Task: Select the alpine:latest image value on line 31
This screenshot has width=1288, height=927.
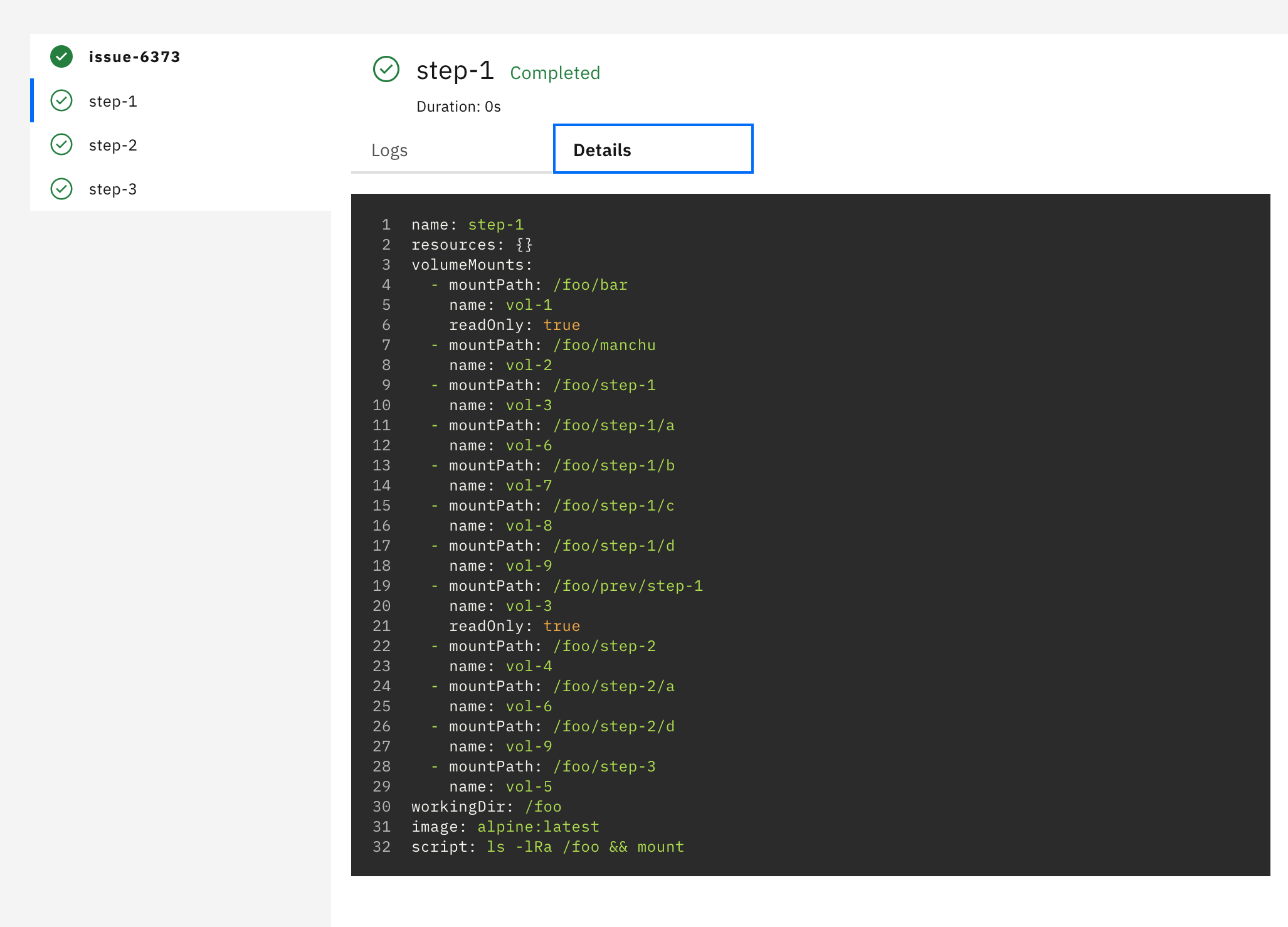Action: point(537,827)
